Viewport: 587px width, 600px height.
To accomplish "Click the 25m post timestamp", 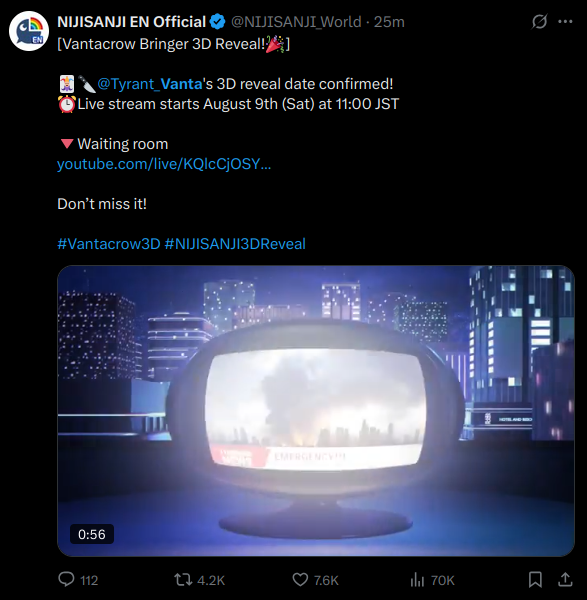I will click(389, 22).
